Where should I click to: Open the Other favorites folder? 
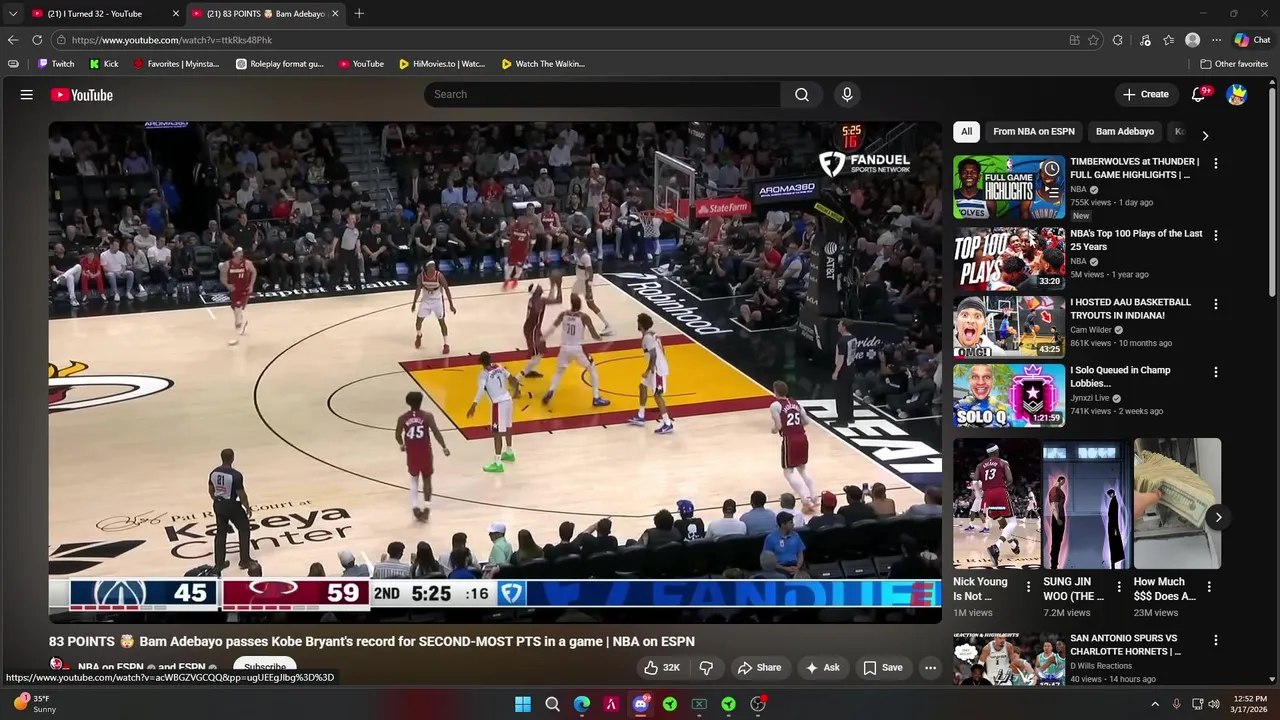[x=1234, y=64]
